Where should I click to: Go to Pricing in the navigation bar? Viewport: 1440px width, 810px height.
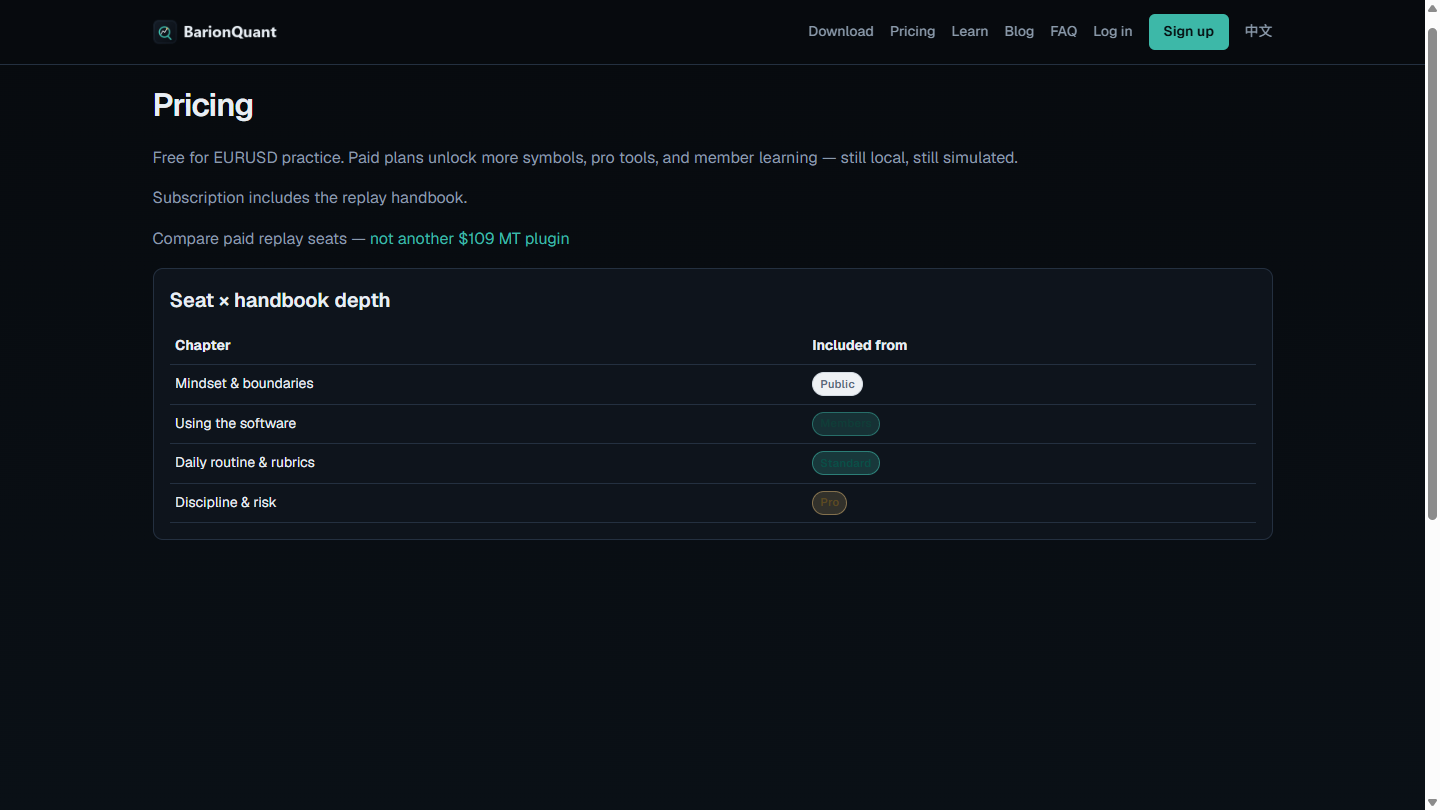click(x=913, y=32)
